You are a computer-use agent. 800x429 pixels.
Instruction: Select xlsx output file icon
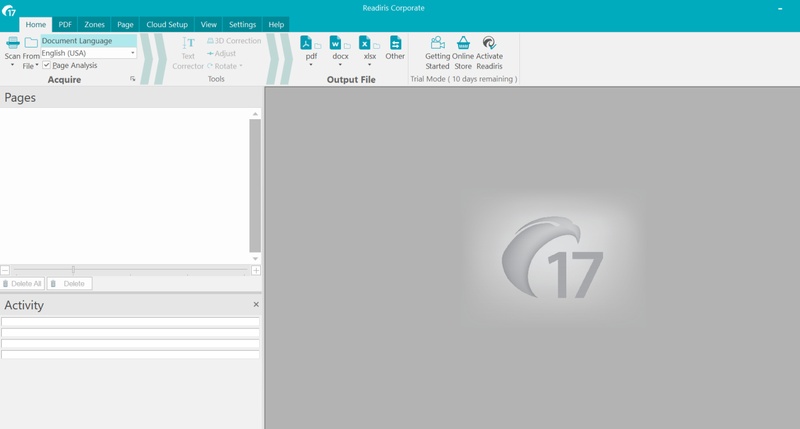click(x=364, y=43)
